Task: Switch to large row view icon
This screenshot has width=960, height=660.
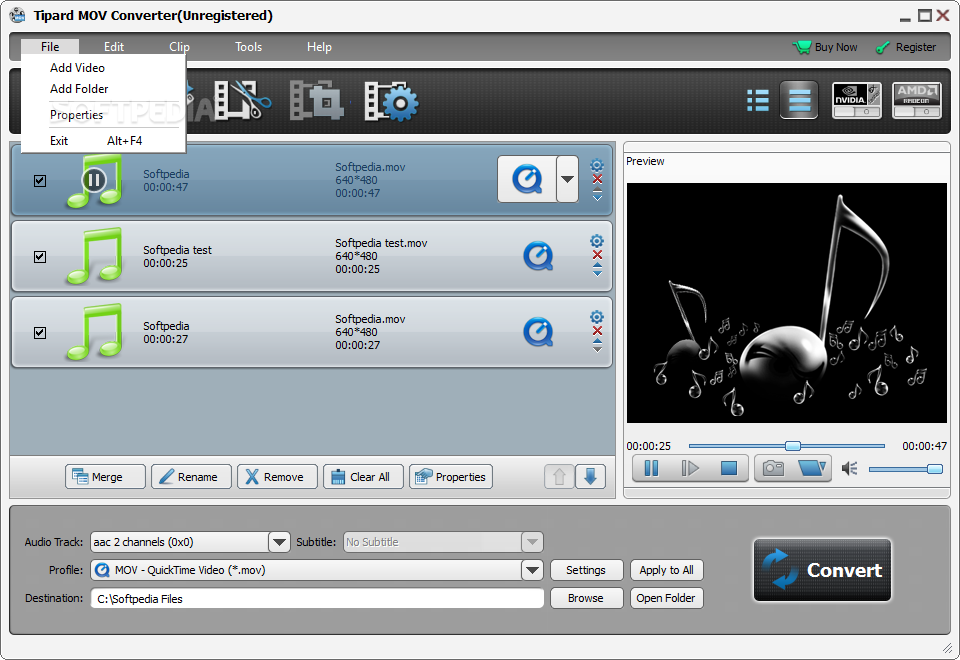Action: tap(799, 100)
